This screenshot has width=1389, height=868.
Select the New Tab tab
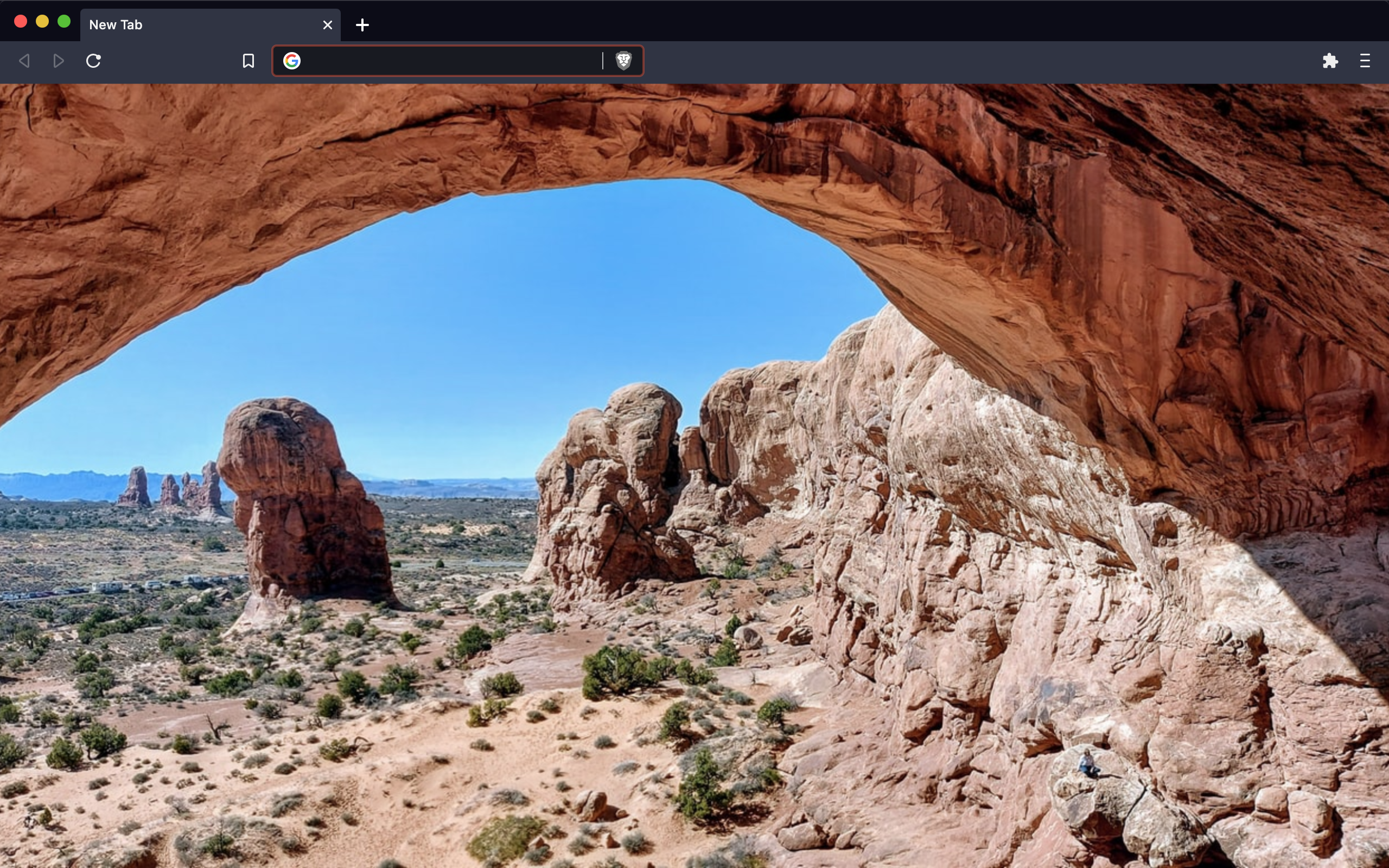point(210,25)
